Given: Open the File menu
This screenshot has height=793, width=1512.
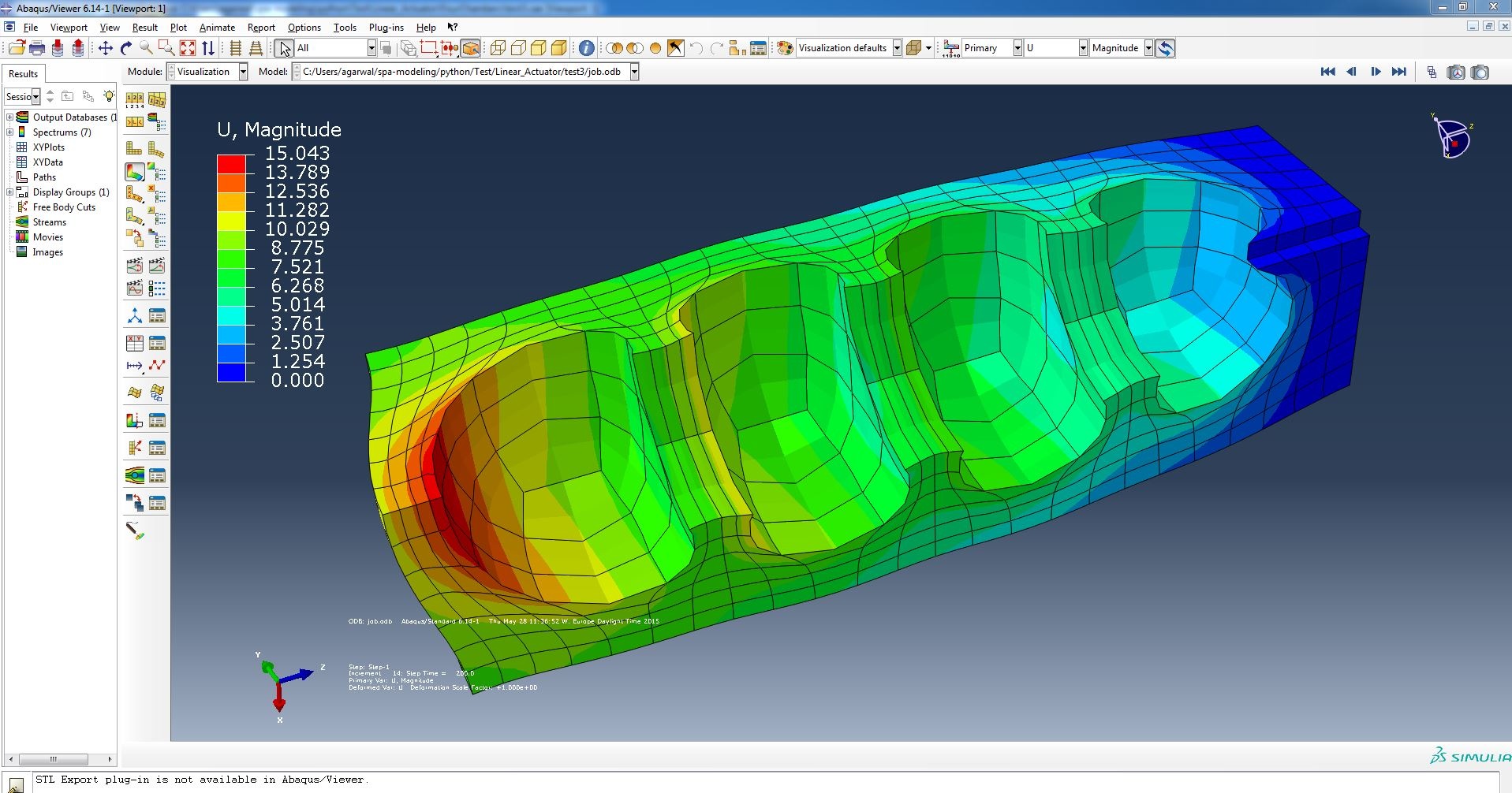Looking at the screenshot, I should coord(31,28).
